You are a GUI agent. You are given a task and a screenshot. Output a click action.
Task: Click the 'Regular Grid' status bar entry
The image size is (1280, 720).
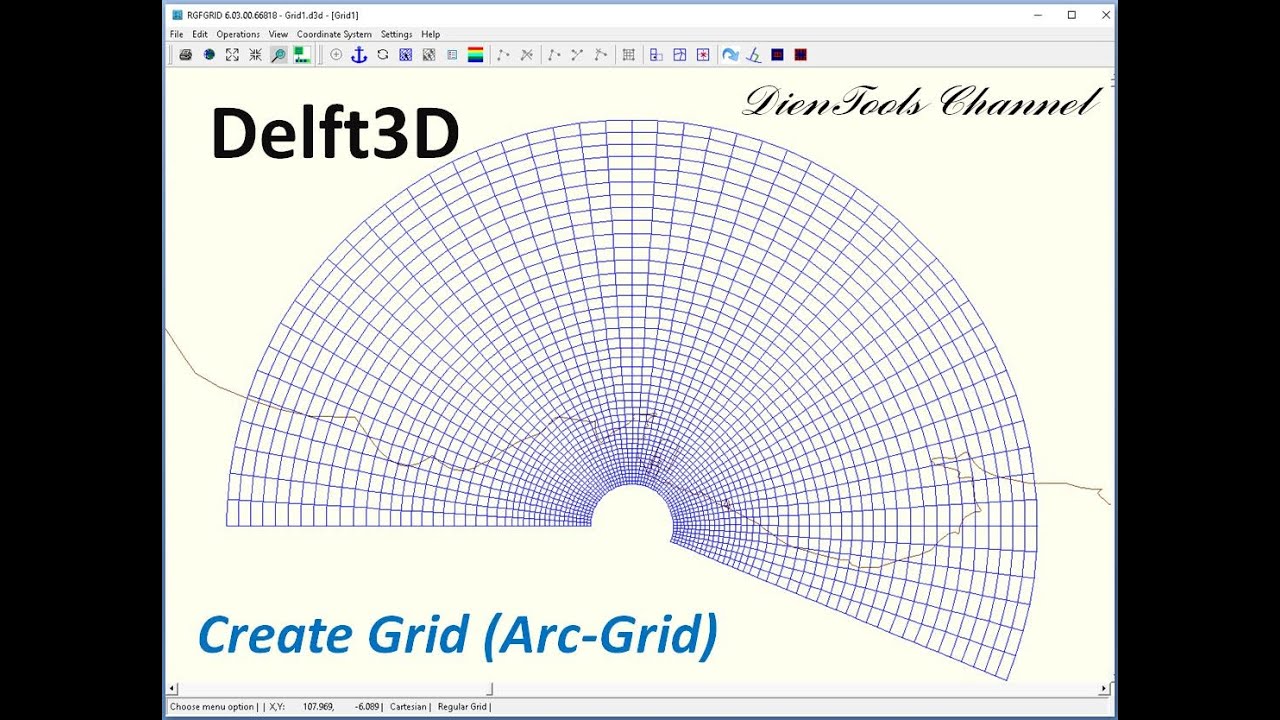coord(462,707)
